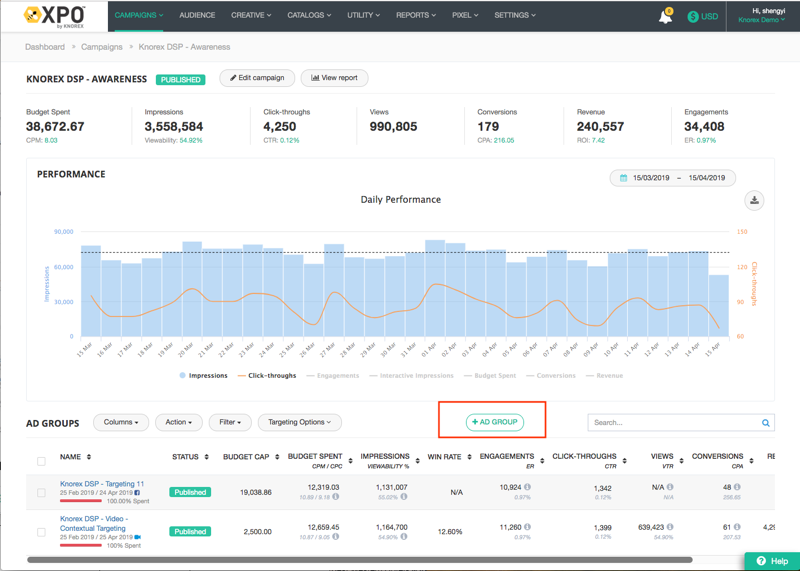Click info icon beside Conversions 48
Viewport: 800px width, 571px height.
(x=737, y=487)
